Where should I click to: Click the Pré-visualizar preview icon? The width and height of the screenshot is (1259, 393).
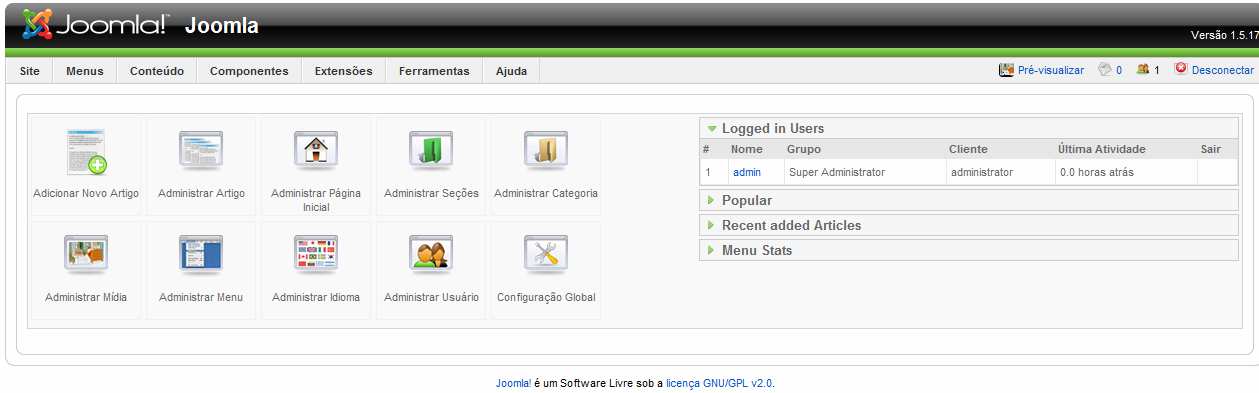(1006, 70)
